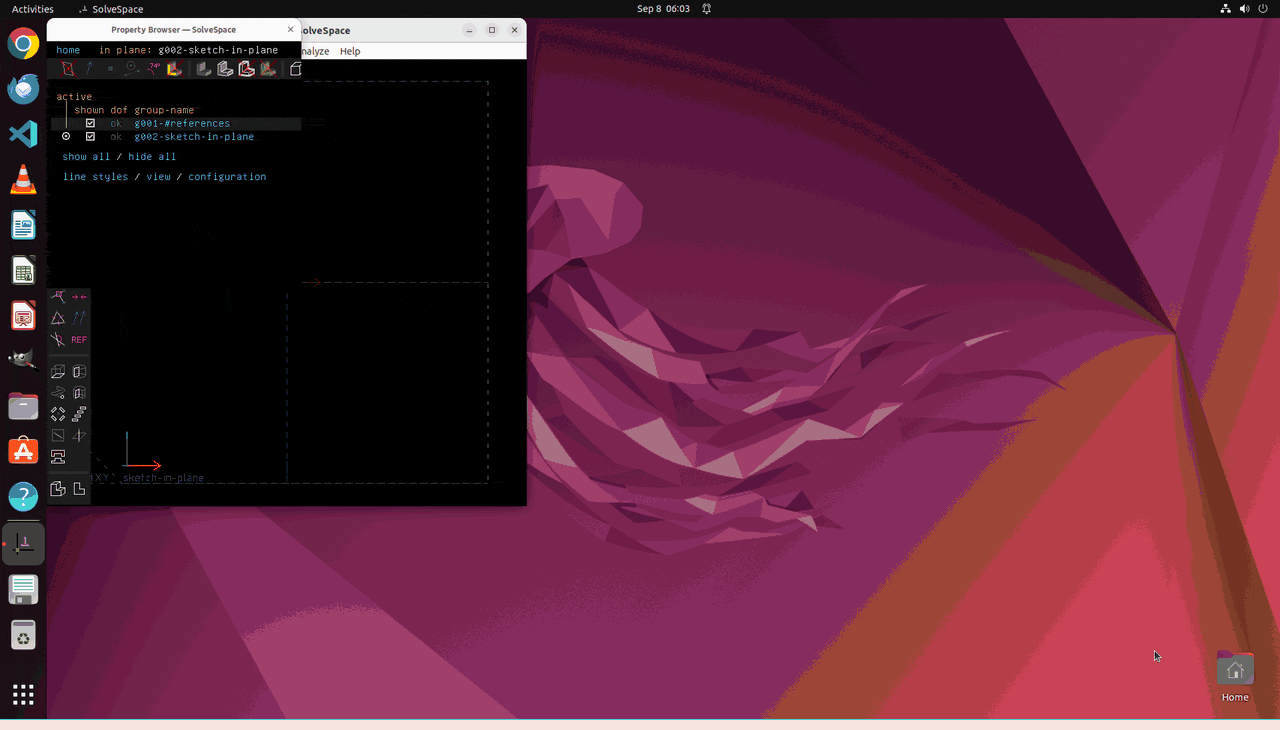Go to home in Property Browser
The image size is (1280, 730).
[x=68, y=50]
